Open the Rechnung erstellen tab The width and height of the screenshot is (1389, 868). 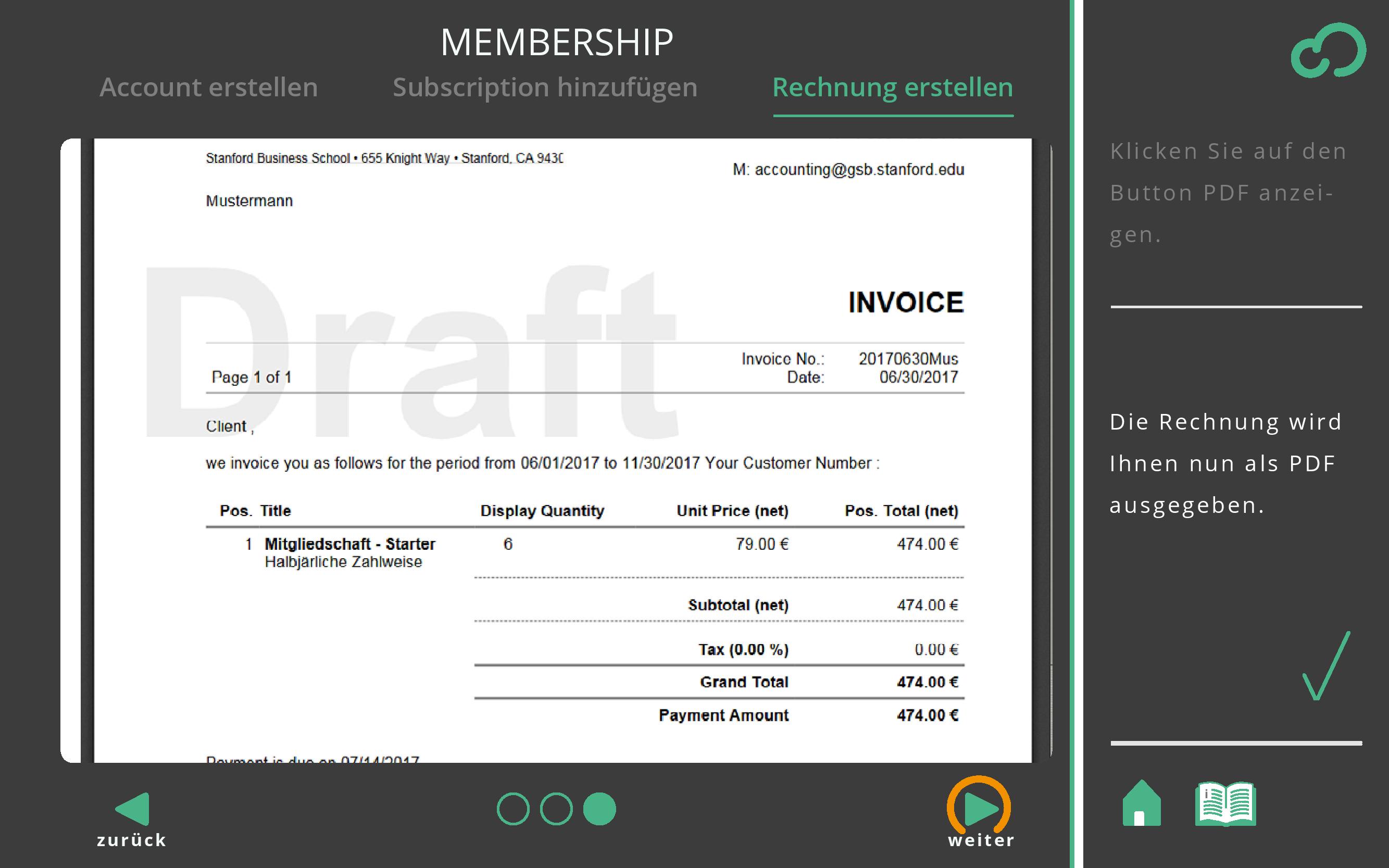[x=893, y=87]
